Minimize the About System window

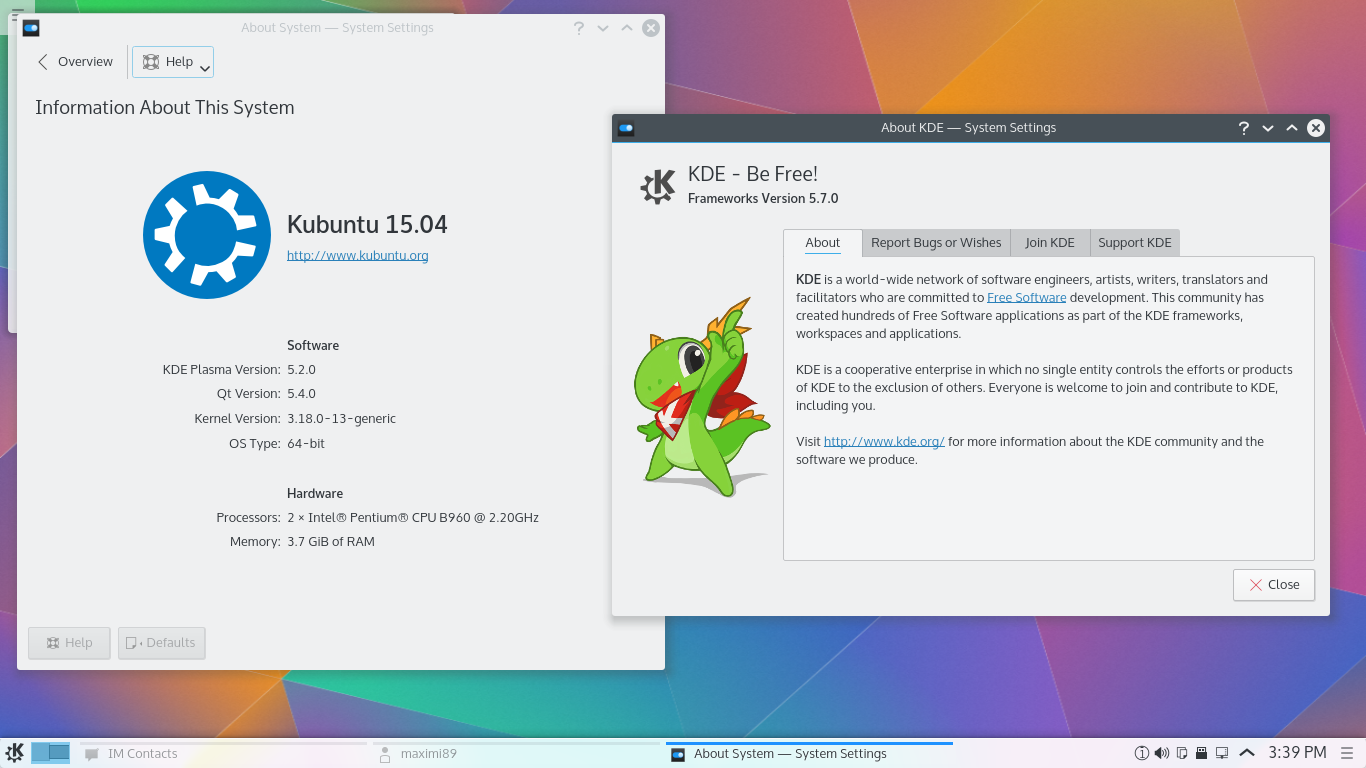pyautogui.click(x=603, y=28)
